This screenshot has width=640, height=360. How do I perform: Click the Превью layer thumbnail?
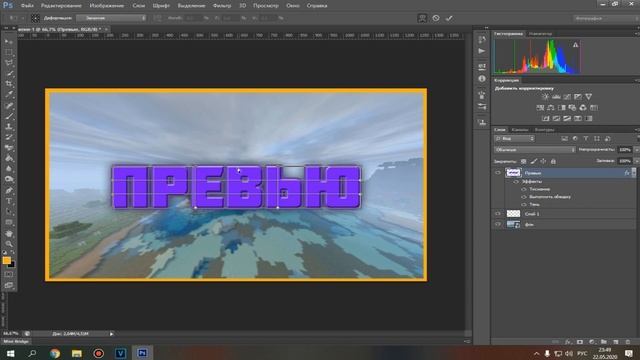(x=513, y=173)
